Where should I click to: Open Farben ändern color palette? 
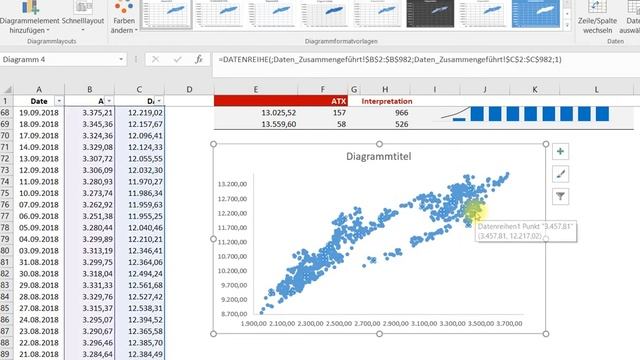coord(124,17)
